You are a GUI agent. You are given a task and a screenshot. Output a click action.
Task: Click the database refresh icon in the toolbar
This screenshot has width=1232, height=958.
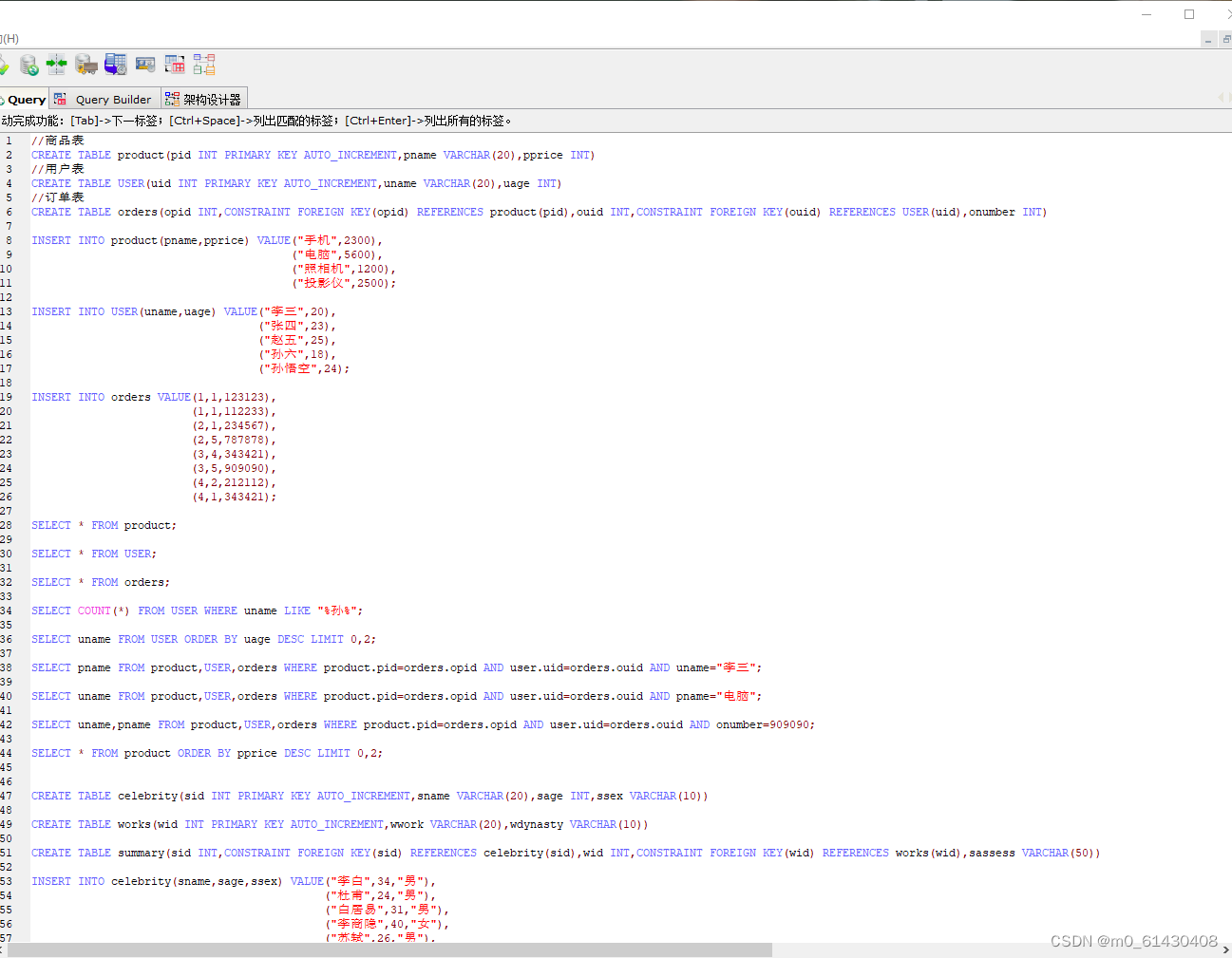click(x=28, y=64)
